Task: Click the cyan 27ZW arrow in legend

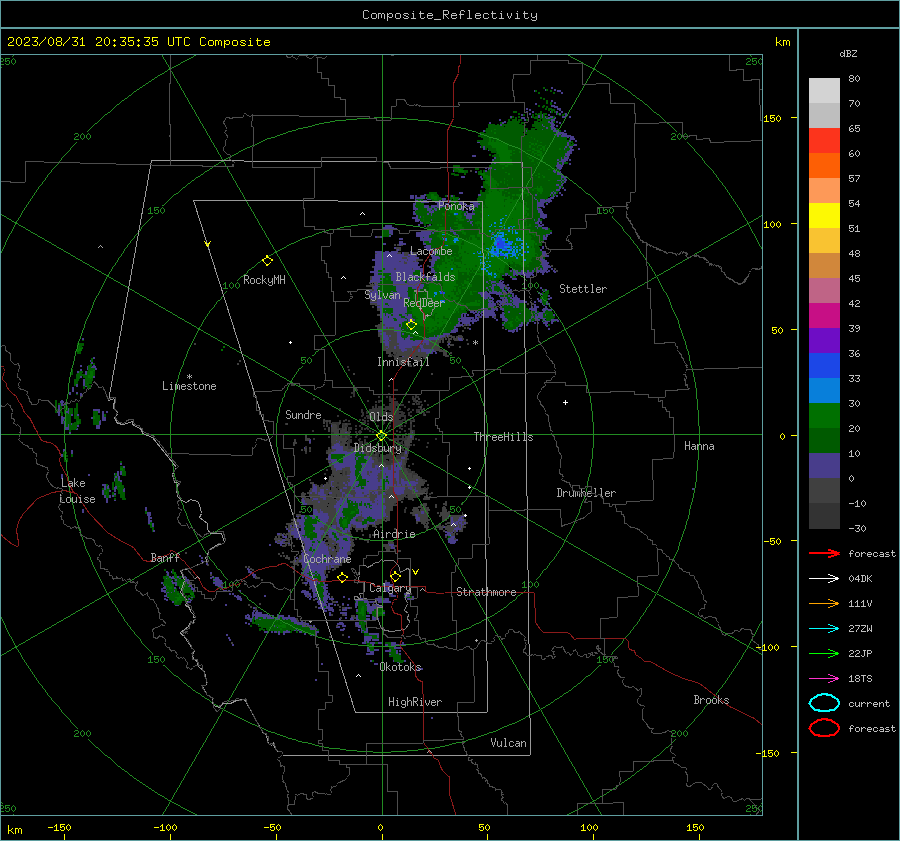Action: point(824,629)
